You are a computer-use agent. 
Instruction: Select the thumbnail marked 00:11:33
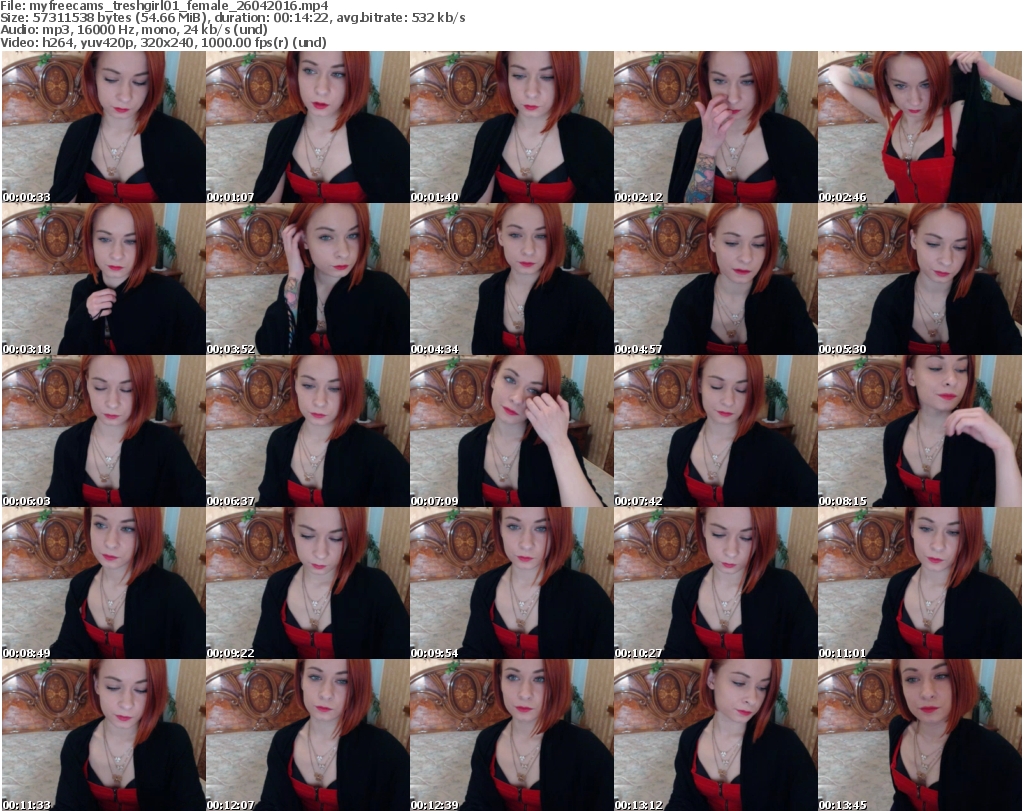coord(104,735)
